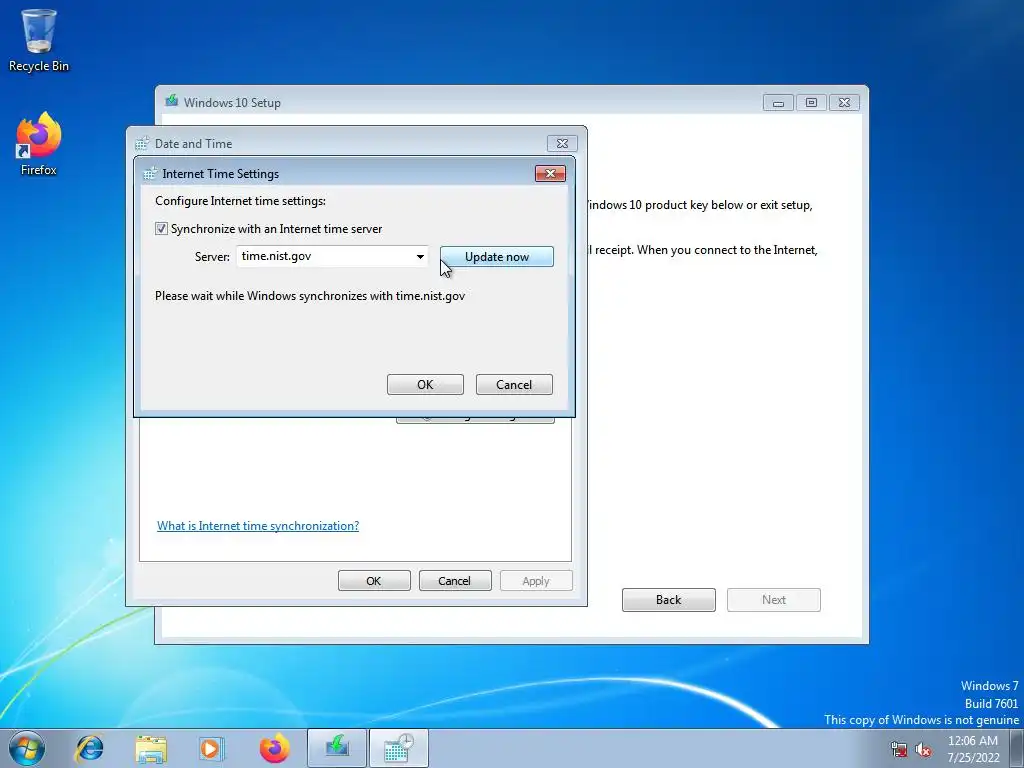Click OK in Internet Time Settings
The image size is (1024, 768).
[425, 385]
